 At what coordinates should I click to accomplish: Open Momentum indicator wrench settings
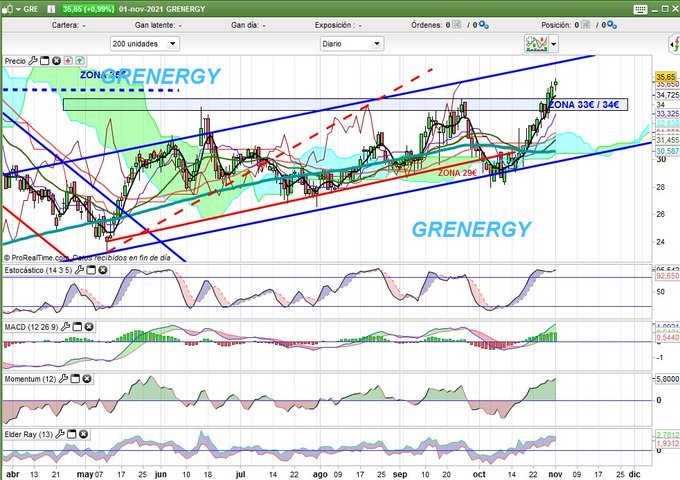click(63, 379)
